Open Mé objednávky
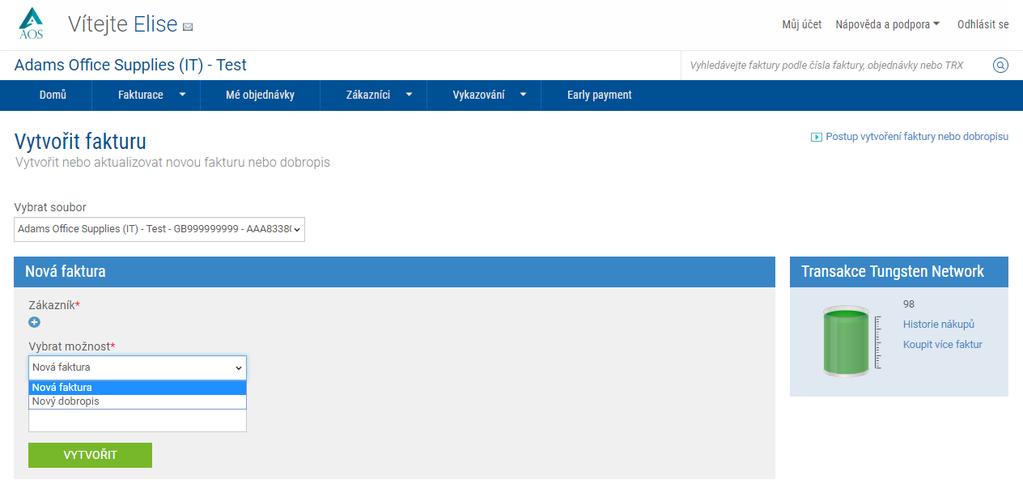1023x484 pixels. tap(260, 95)
